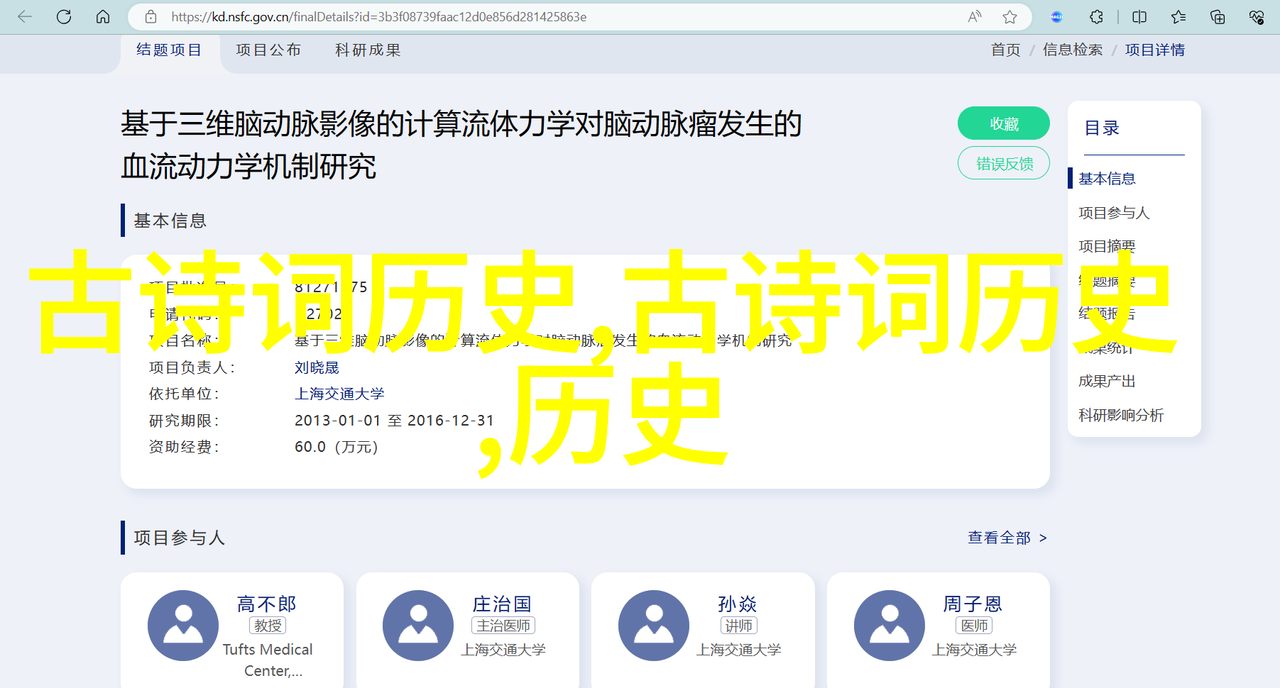This screenshot has width=1280, height=688.
Task: Jump to 项目参与人 in the 目录
Action: 1114,213
